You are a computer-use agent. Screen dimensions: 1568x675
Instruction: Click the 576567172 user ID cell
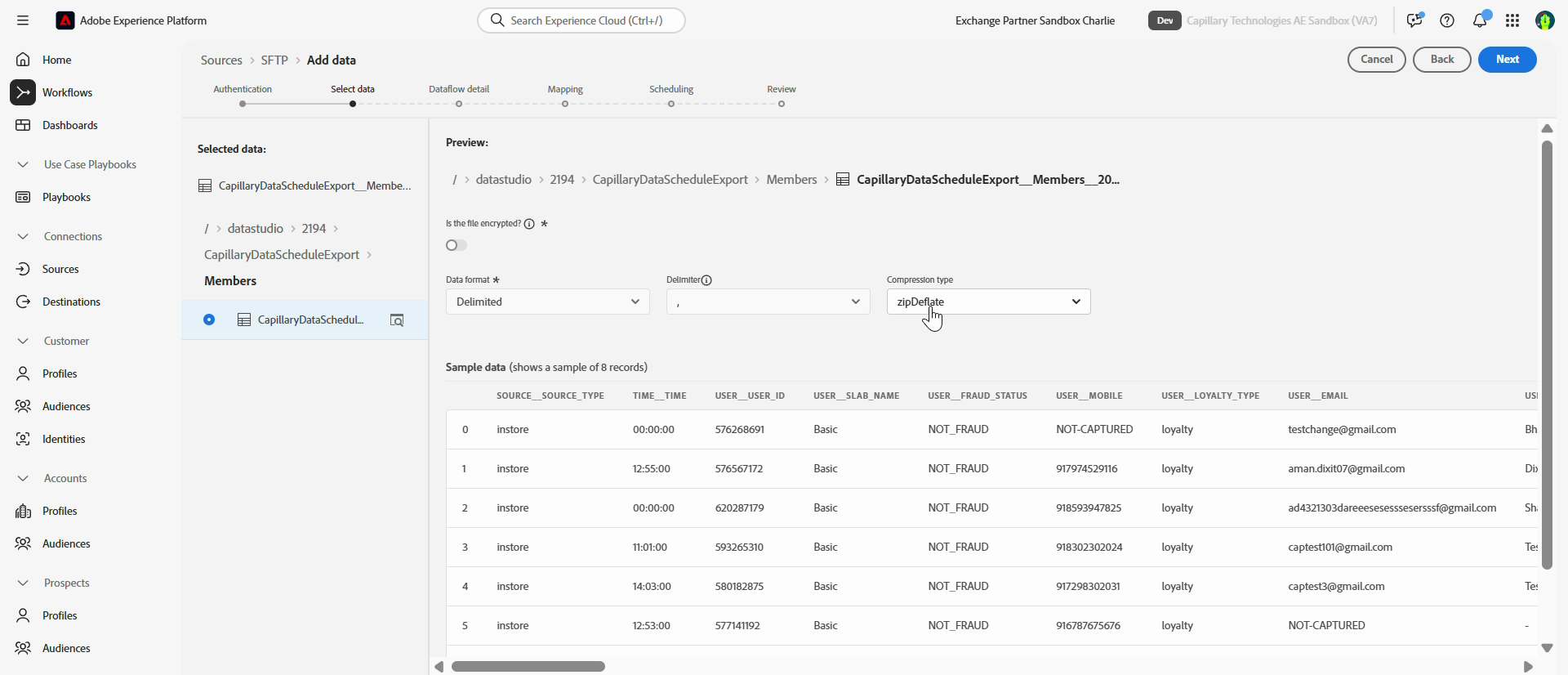coord(739,469)
